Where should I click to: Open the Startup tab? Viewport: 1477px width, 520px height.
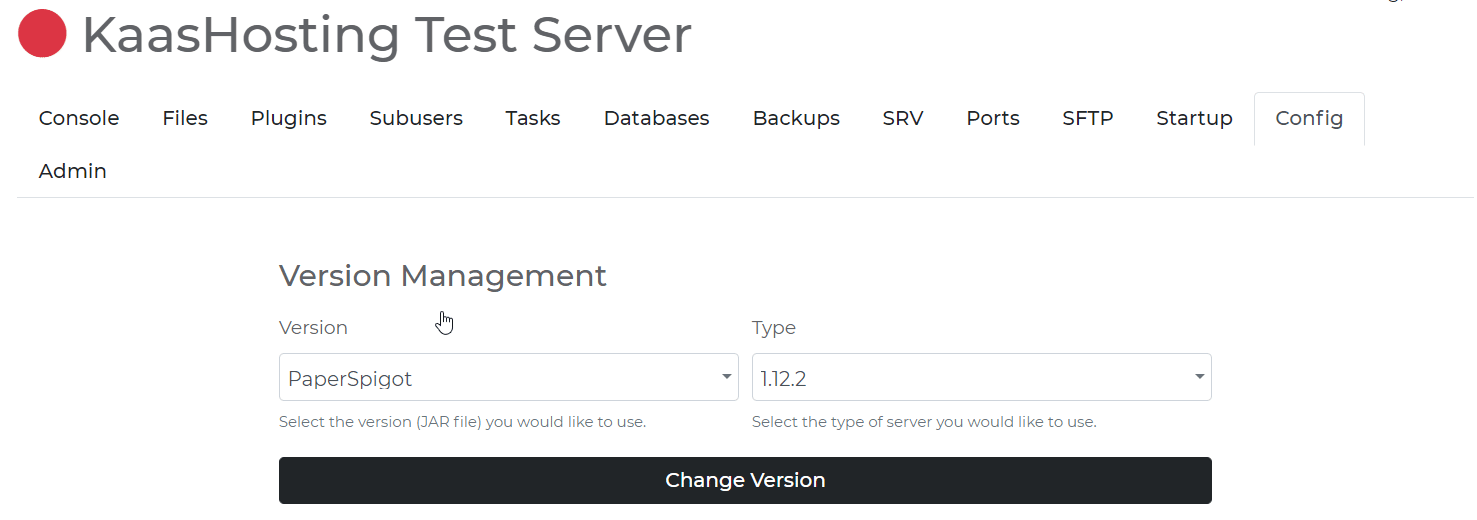[x=1194, y=118]
